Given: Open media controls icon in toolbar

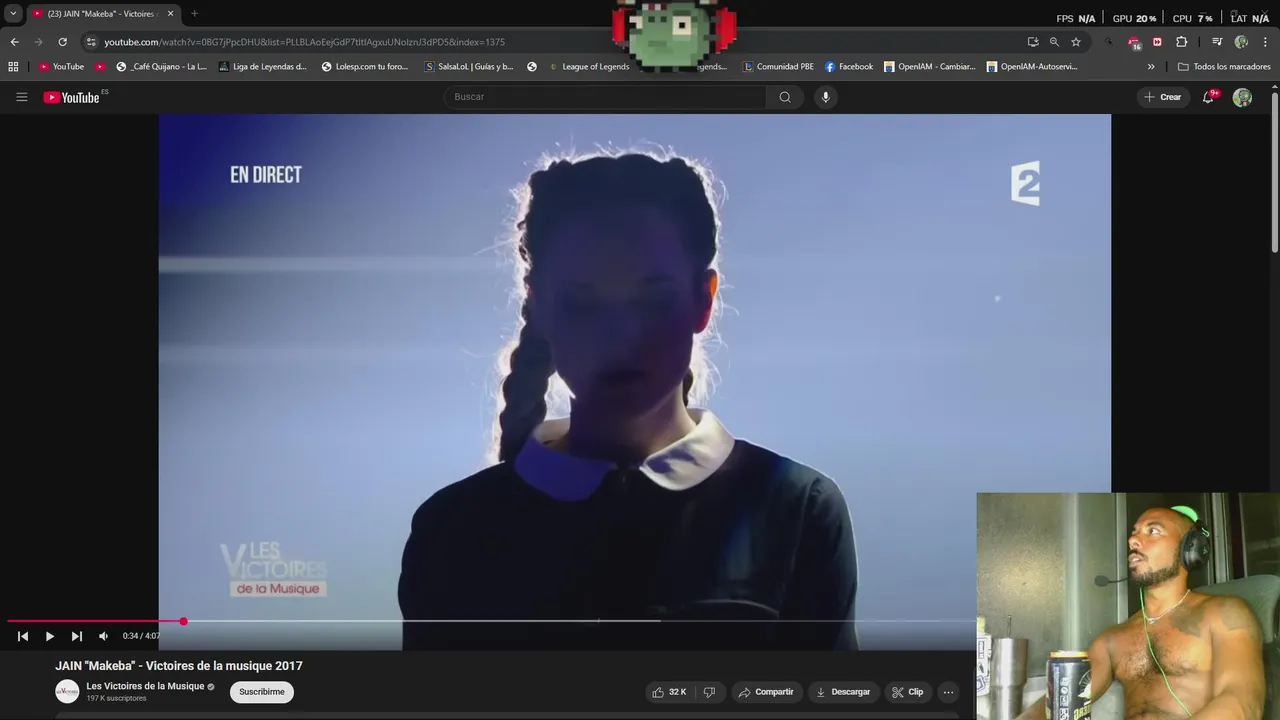Looking at the screenshot, I should point(1217,42).
